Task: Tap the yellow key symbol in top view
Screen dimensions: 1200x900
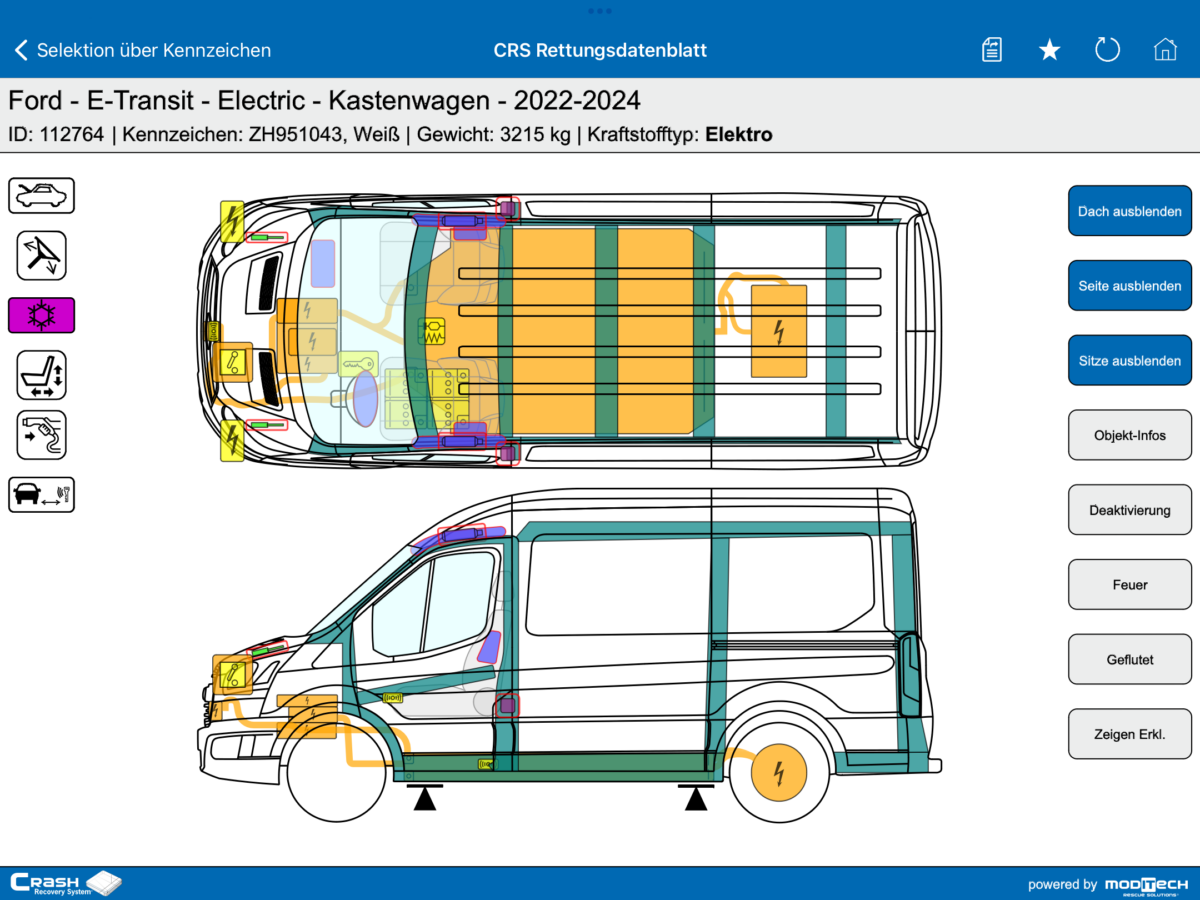Action: pyautogui.click(x=358, y=364)
